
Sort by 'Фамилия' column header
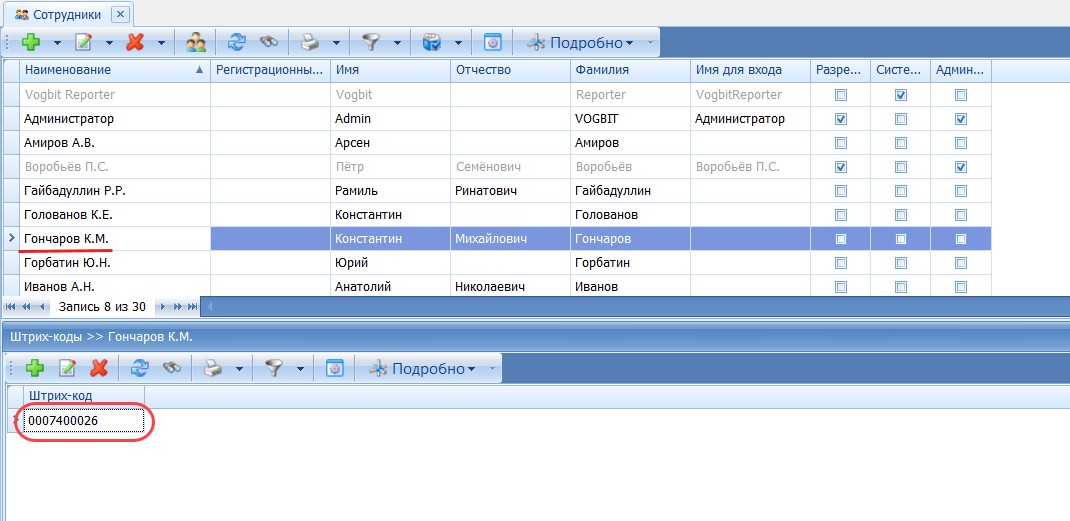(631, 70)
